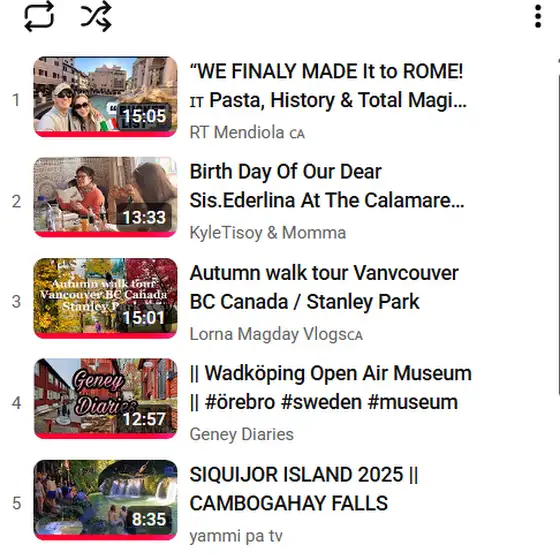The height and width of the screenshot is (560, 560).
Task: Select Autumn walk tour Vanvcouver title
Action: [x=324, y=287]
